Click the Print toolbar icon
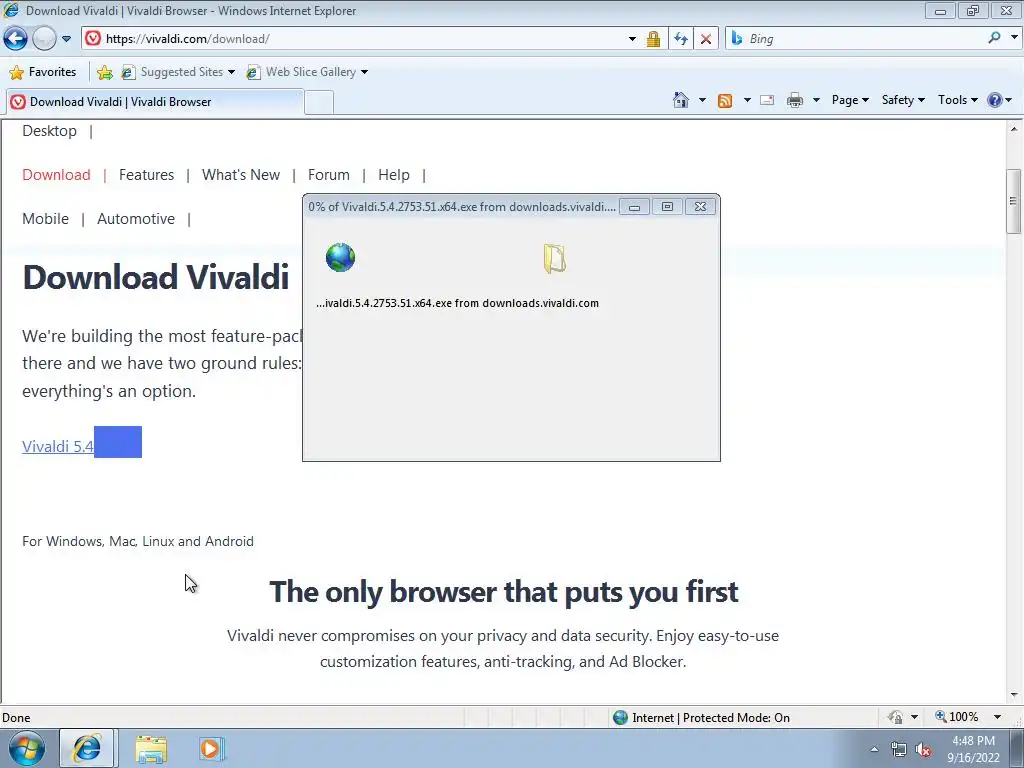Screen dimensions: 1024x768 (795, 100)
